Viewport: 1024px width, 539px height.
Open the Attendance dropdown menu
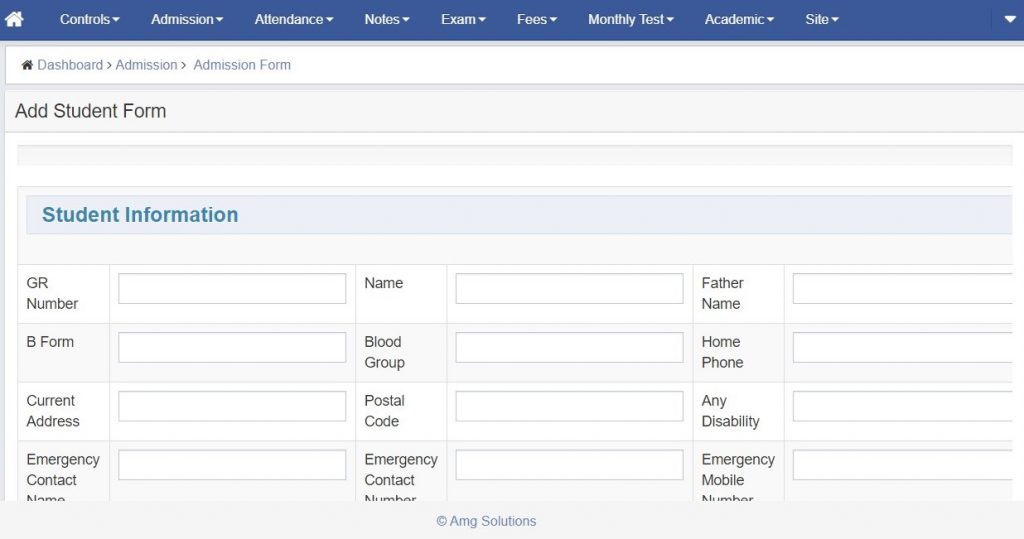coord(294,19)
